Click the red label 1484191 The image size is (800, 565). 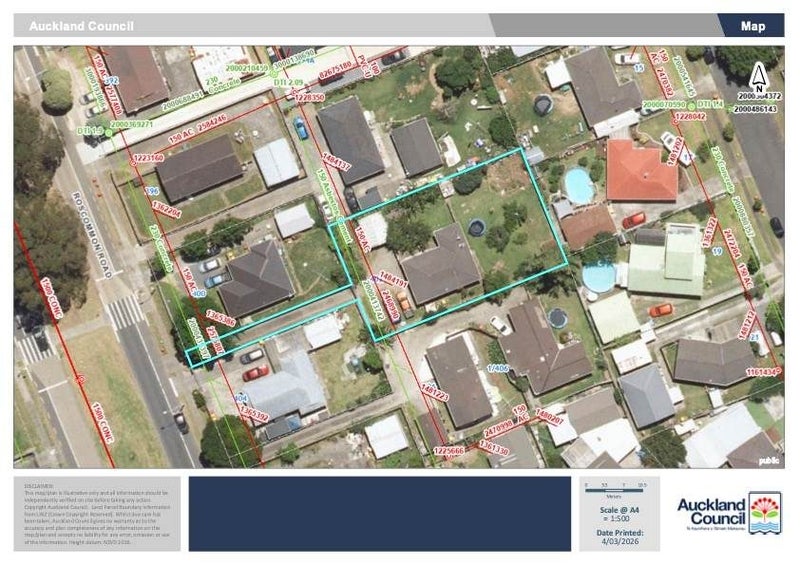(x=393, y=280)
